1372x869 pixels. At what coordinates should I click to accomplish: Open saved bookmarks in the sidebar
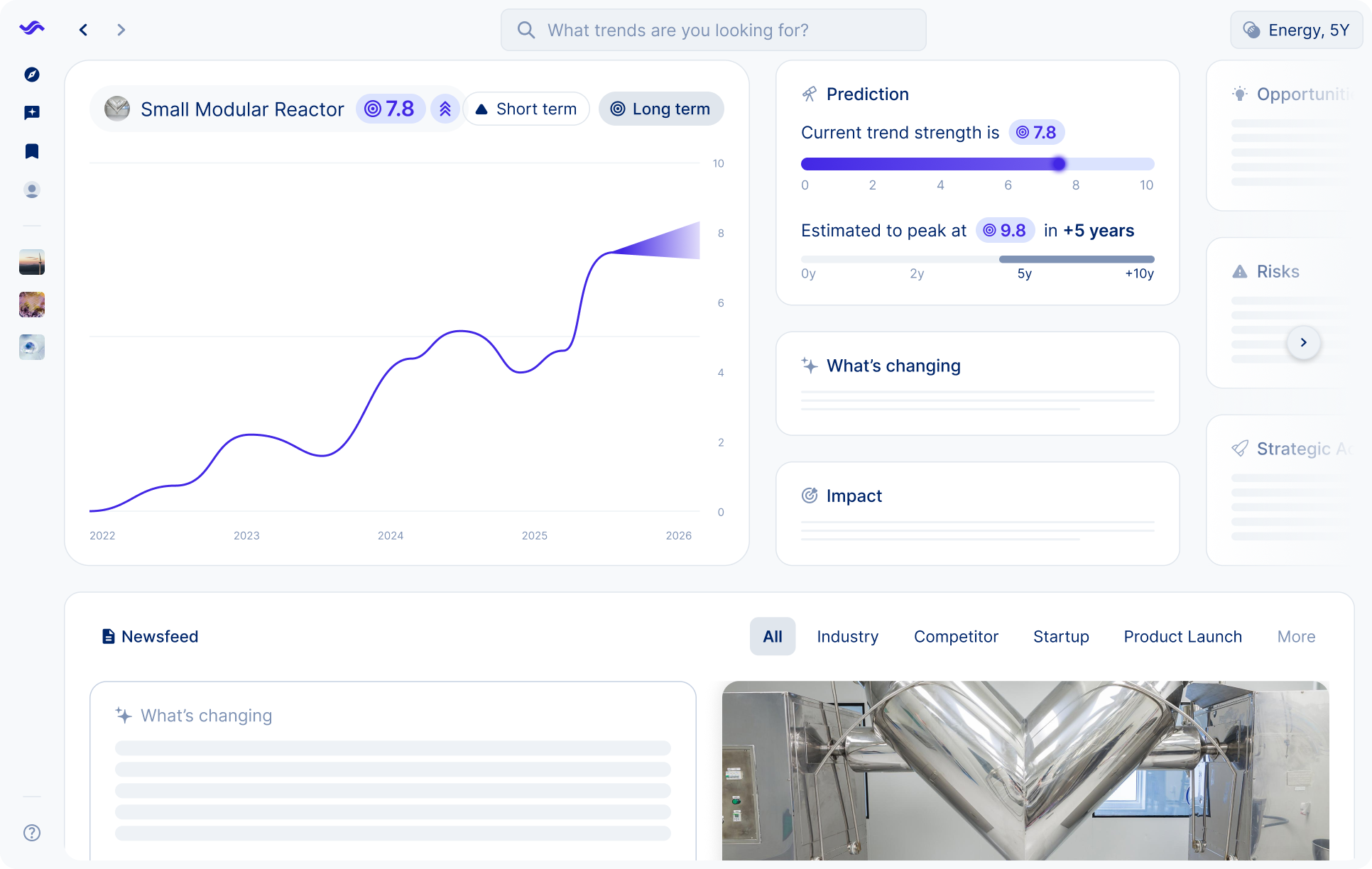(32, 151)
